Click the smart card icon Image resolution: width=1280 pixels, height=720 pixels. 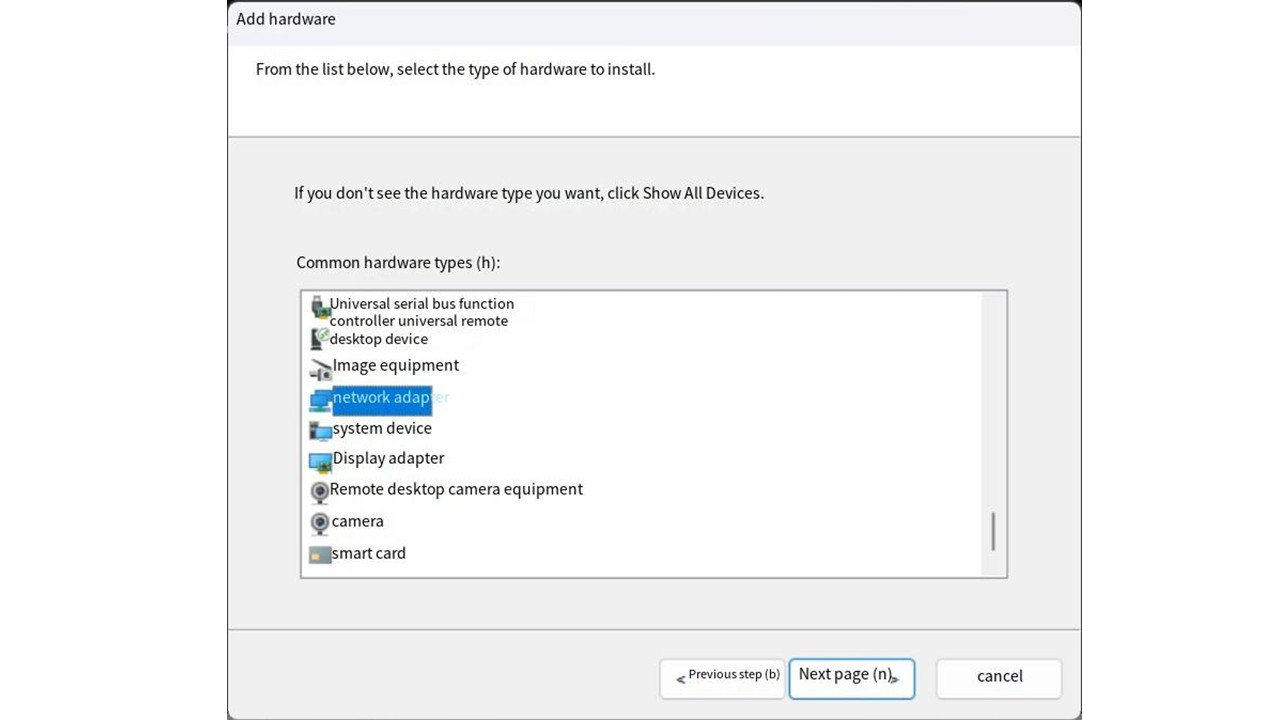coord(320,554)
